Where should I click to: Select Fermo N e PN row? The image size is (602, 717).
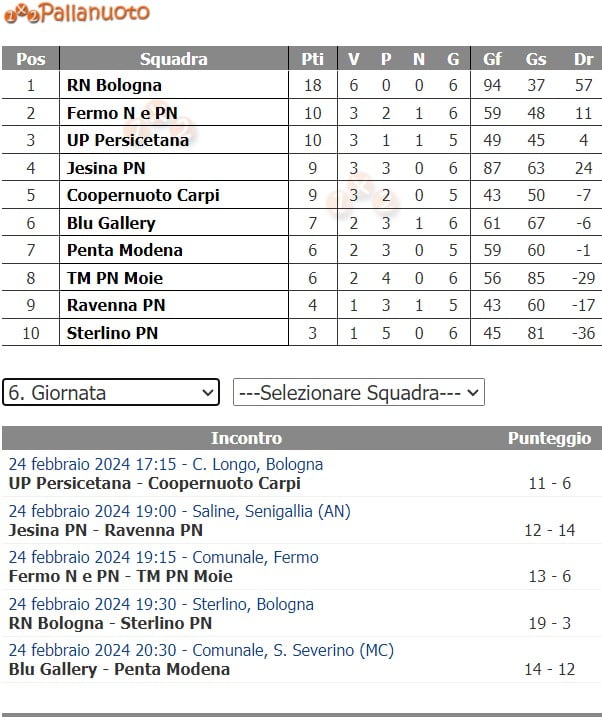pyautogui.click(x=122, y=113)
